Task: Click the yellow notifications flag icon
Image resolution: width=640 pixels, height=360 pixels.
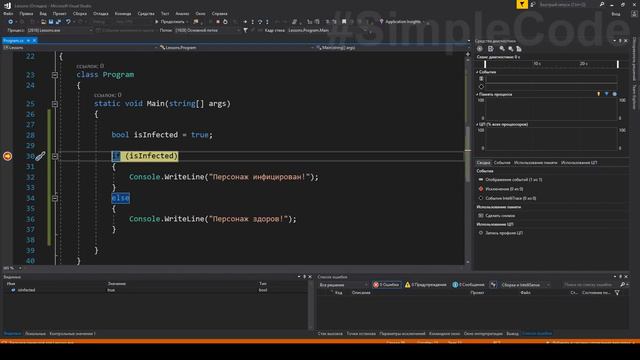Action: point(522,4)
